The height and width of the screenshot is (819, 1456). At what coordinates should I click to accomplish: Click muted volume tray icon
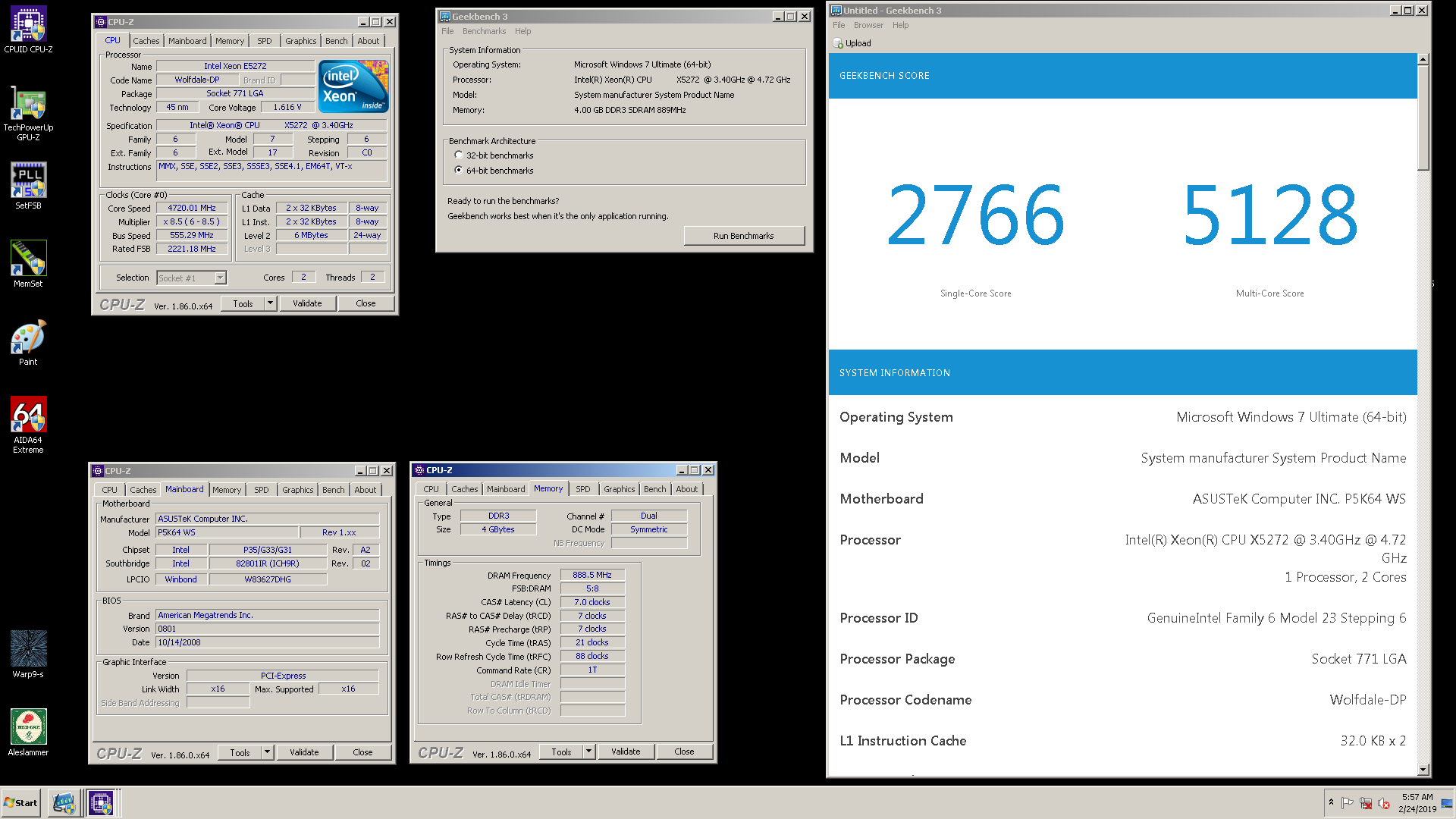[x=1384, y=803]
